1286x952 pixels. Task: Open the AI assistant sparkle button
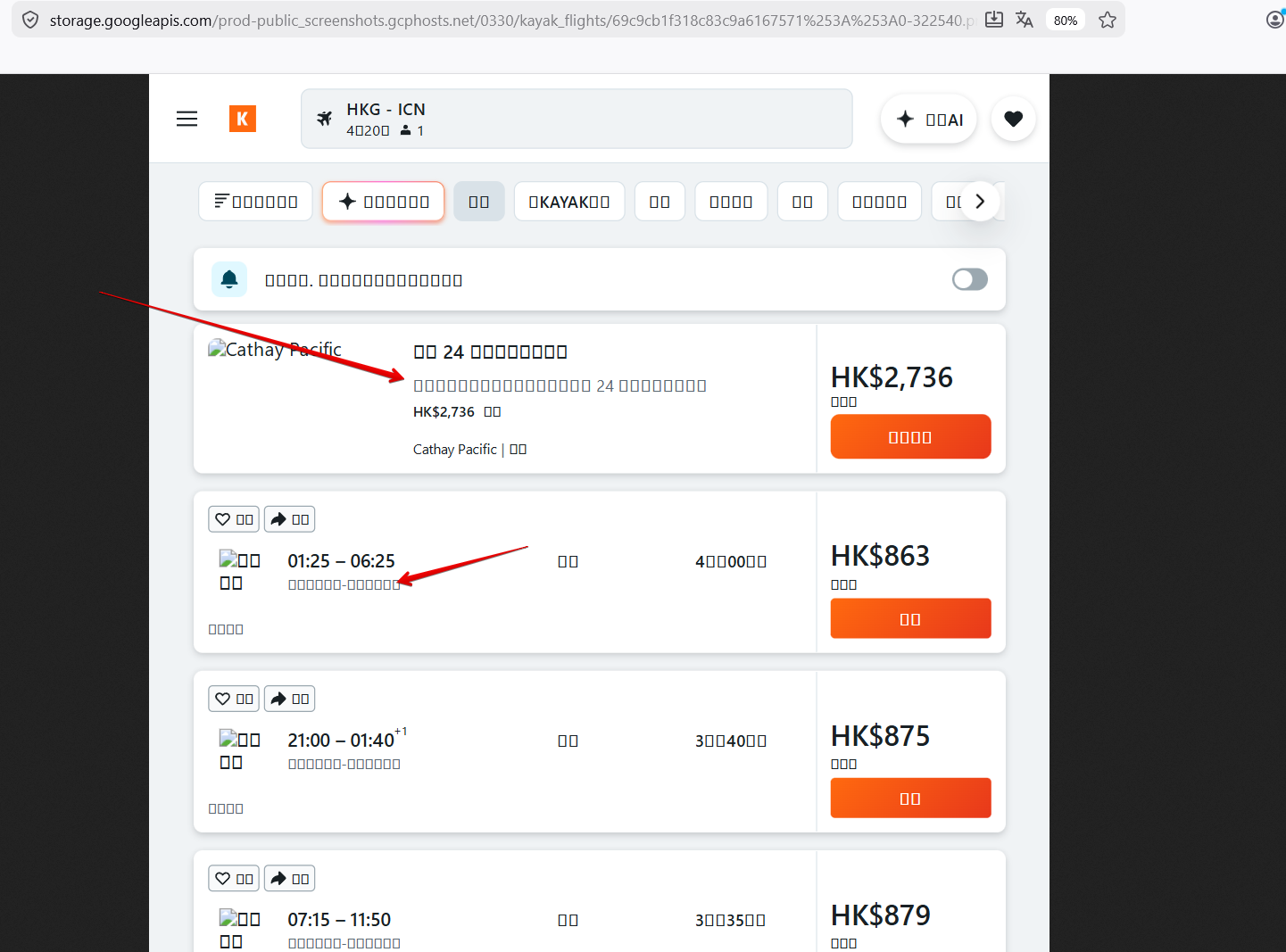click(929, 119)
